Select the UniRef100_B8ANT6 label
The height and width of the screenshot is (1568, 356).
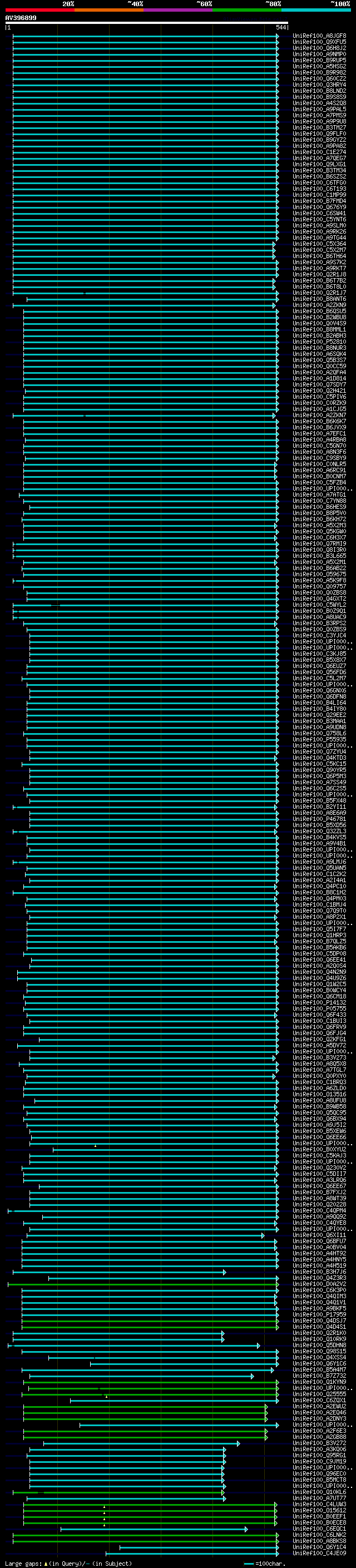tap(319, 299)
